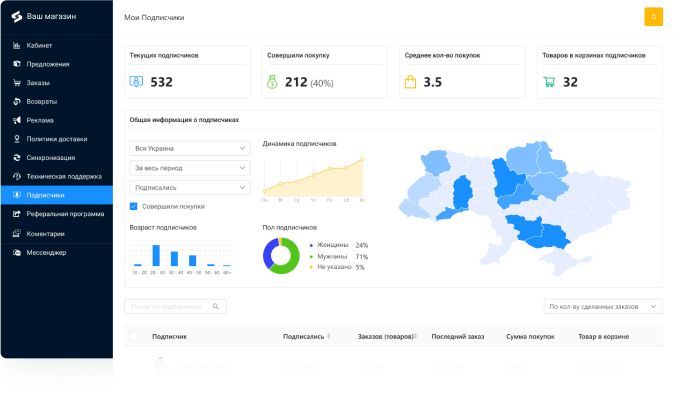Image resolution: width=675 pixels, height=398 pixels.
Task: Open the Подписались filter dropdown
Action: (x=190, y=188)
